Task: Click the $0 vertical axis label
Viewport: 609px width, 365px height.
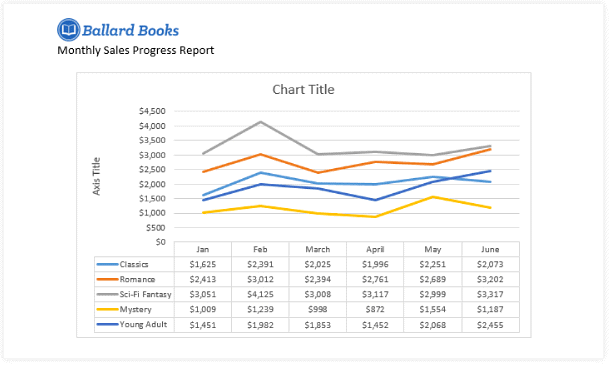Action: [160, 242]
